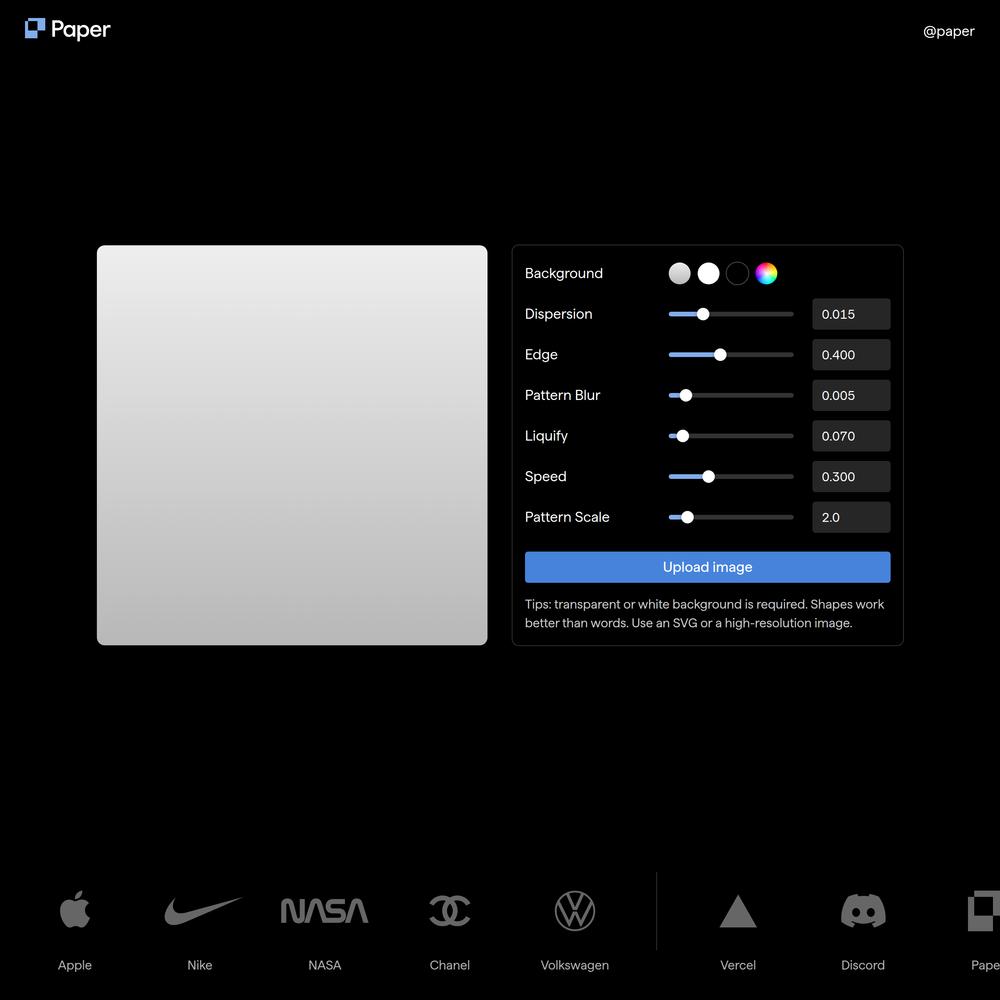1000x1000 pixels.
Task: Click the Pattern Scale label
Action: (567, 517)
